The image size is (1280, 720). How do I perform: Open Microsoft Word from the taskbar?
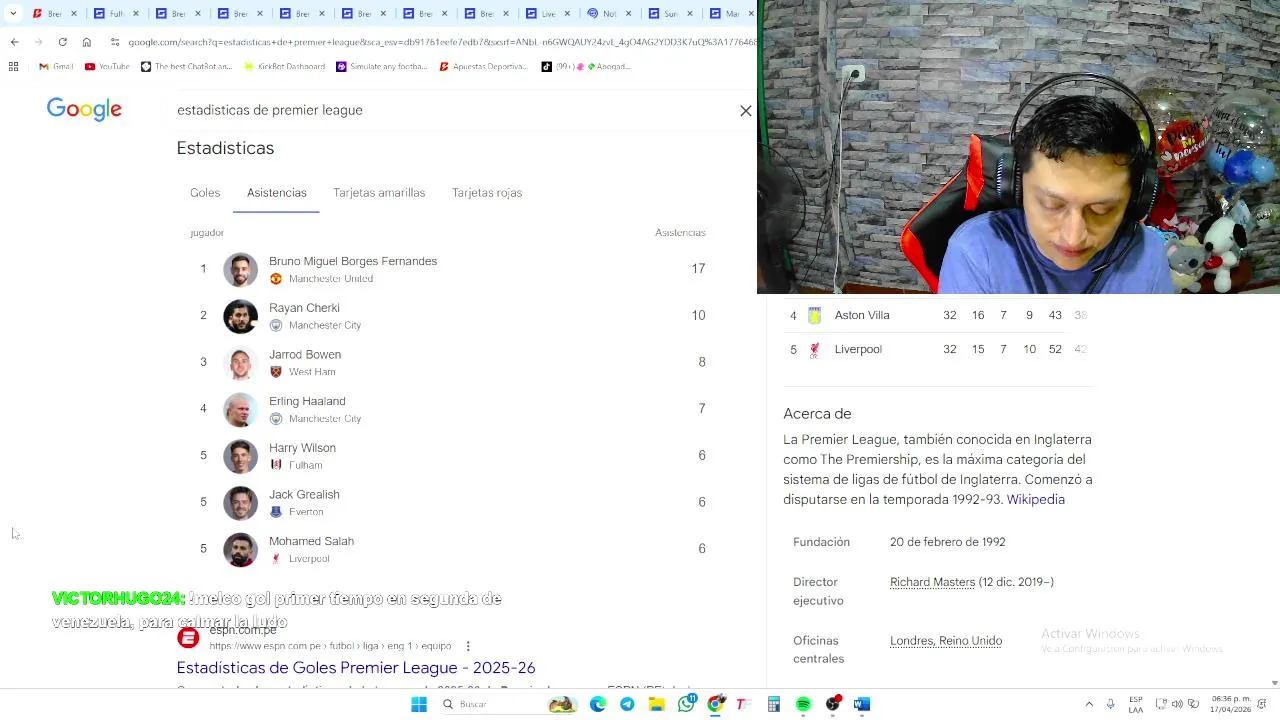click(862, 704)
